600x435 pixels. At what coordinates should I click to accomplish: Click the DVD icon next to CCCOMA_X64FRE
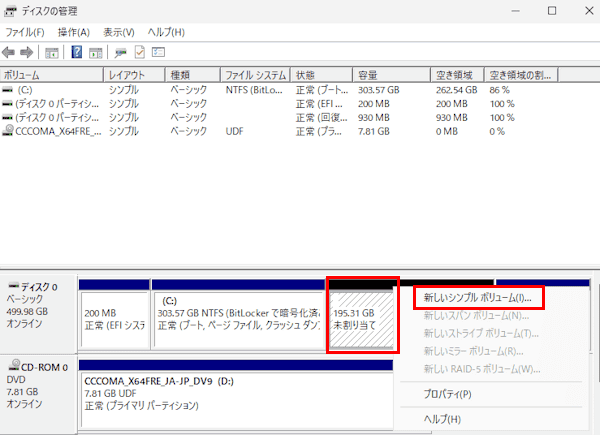(8, 130)
